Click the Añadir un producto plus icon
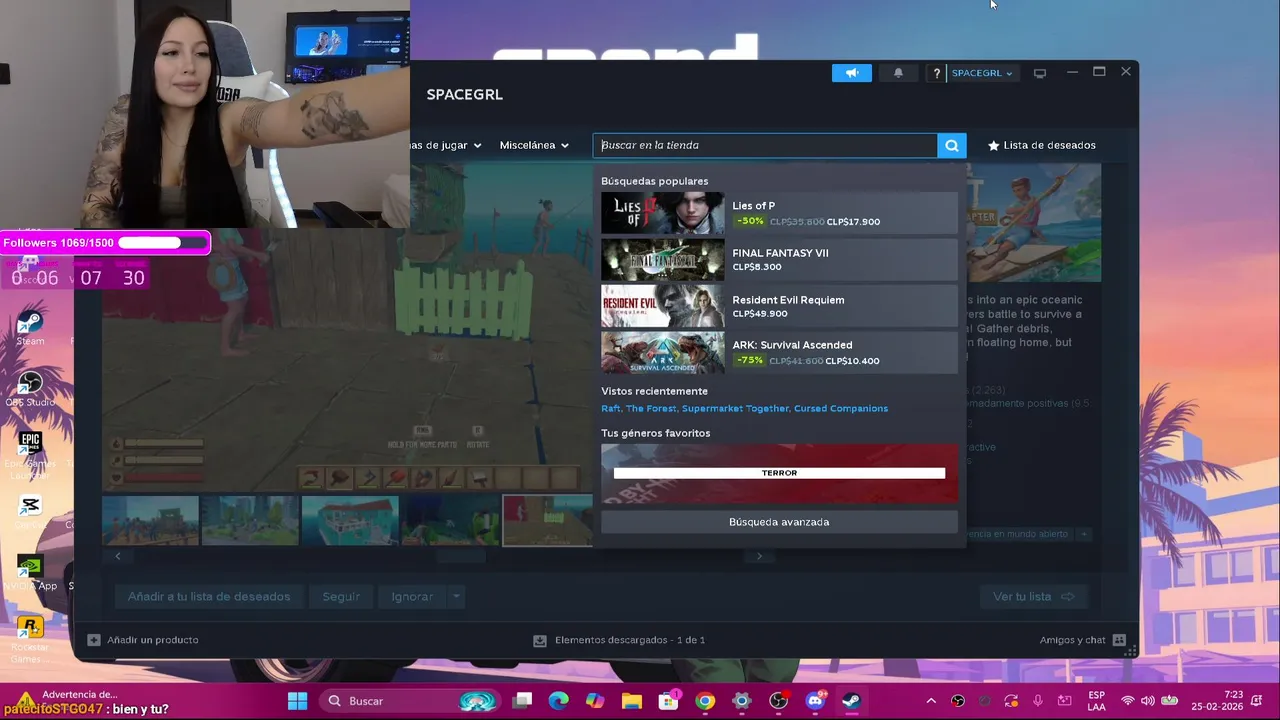This screenshot has width=1280, height=720. click(x=94, y=640)
